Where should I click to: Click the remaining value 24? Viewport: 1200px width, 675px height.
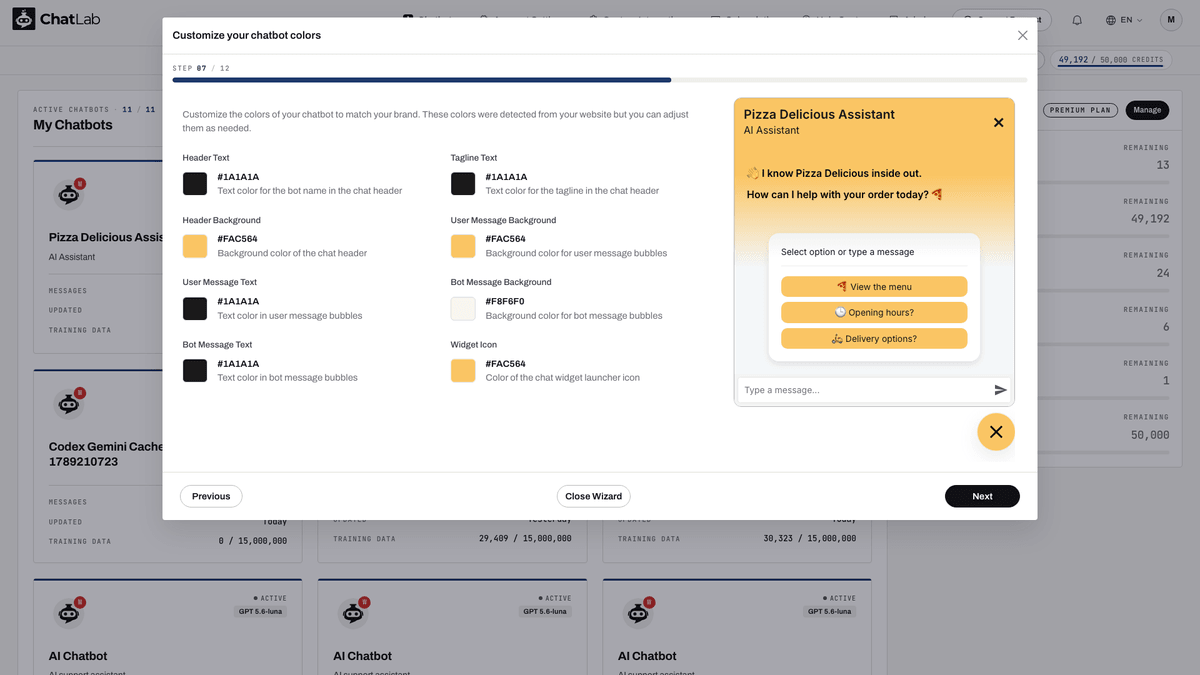click(x=1162, y=273)
